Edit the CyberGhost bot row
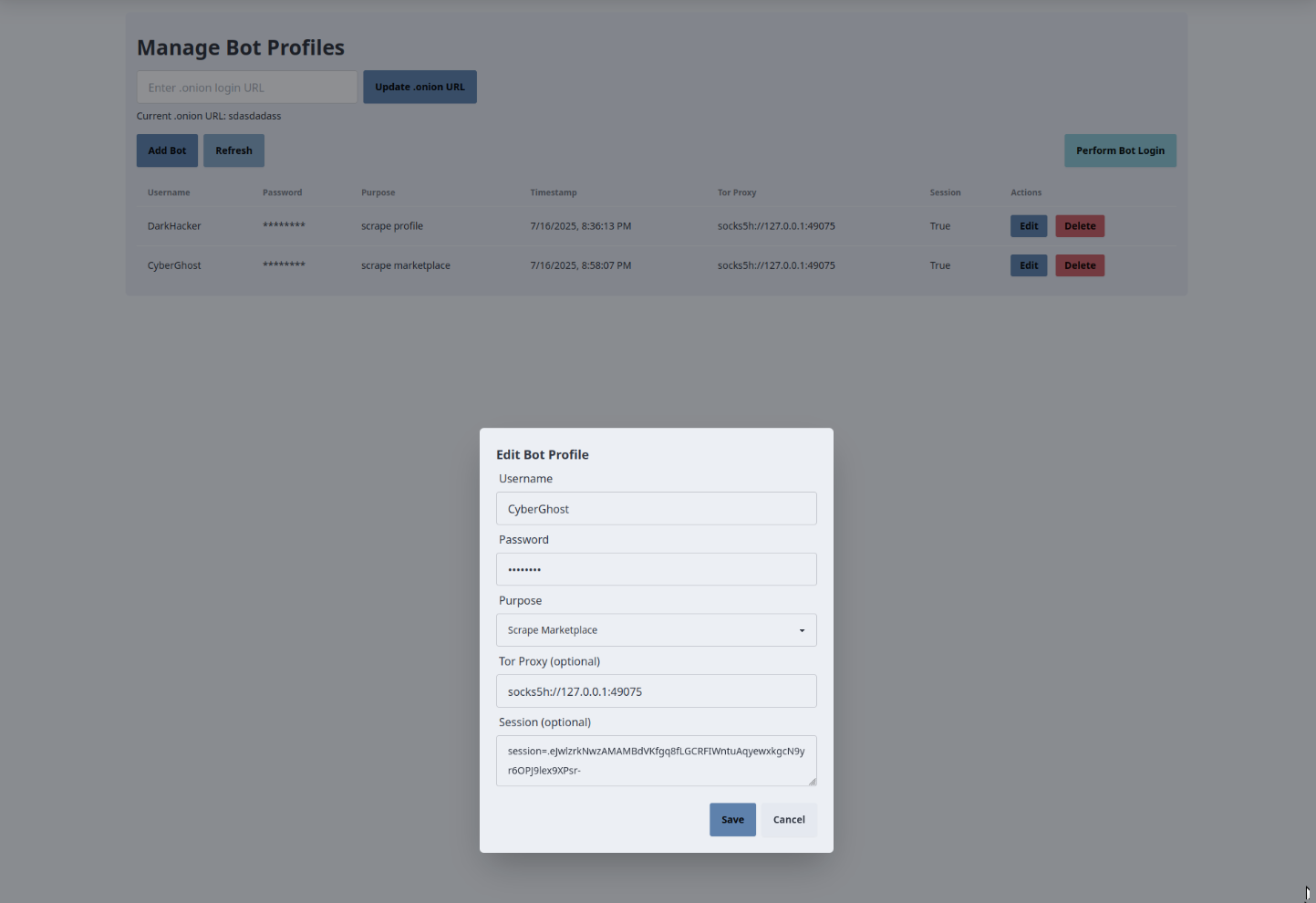This screenshot has width=1316, height=903. point(1028,265)
